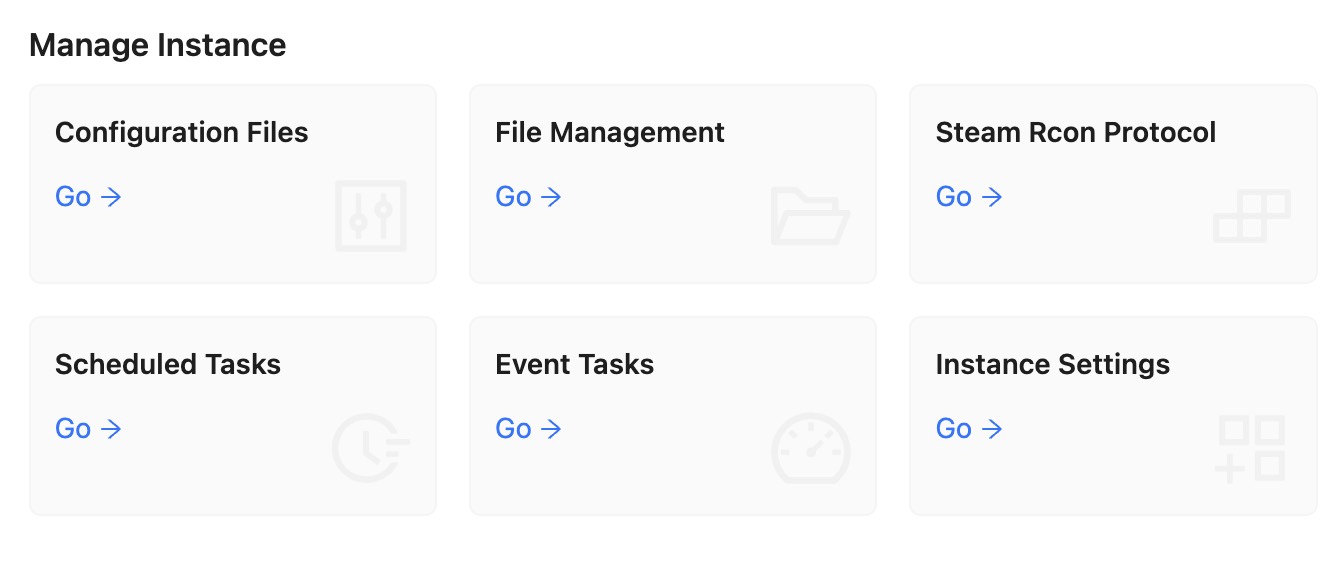Go to Scheduled Tasks via Go link

(x=88, y=429)
